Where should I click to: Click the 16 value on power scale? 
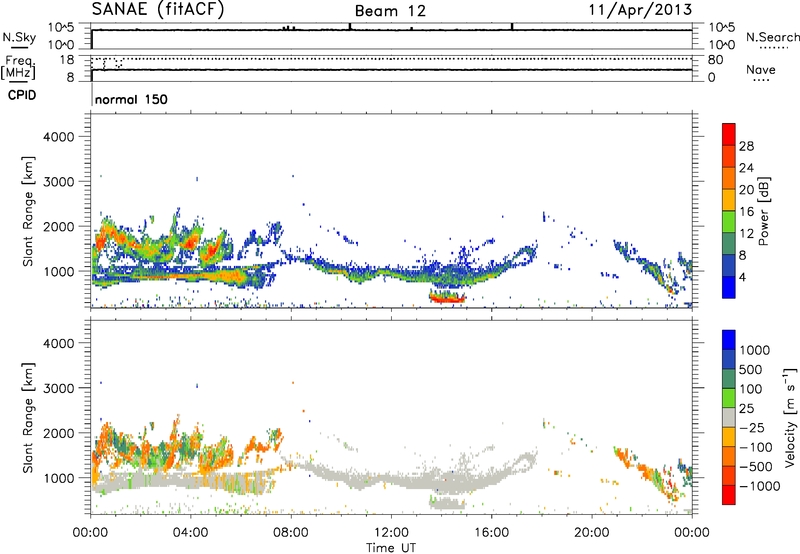(x=746, y=212)
